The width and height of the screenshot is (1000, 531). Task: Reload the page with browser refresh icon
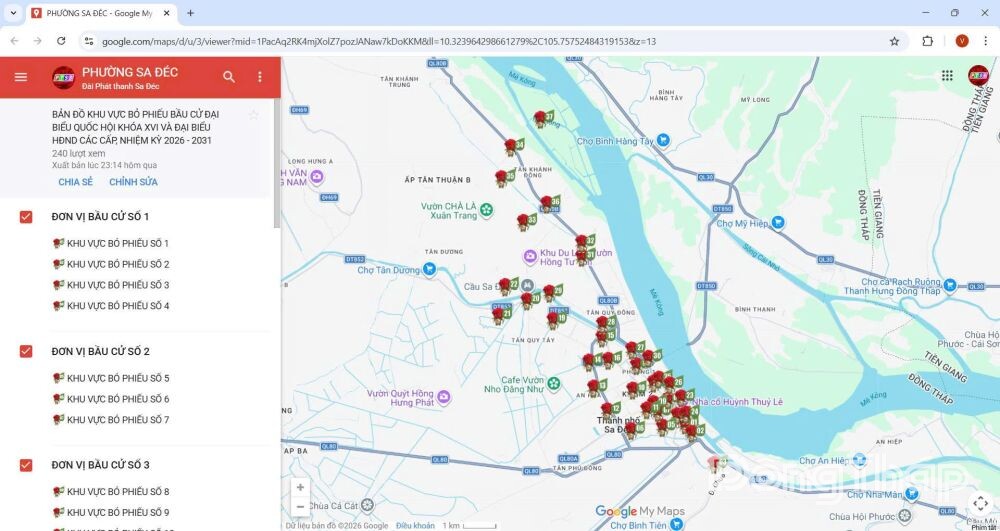61,41
